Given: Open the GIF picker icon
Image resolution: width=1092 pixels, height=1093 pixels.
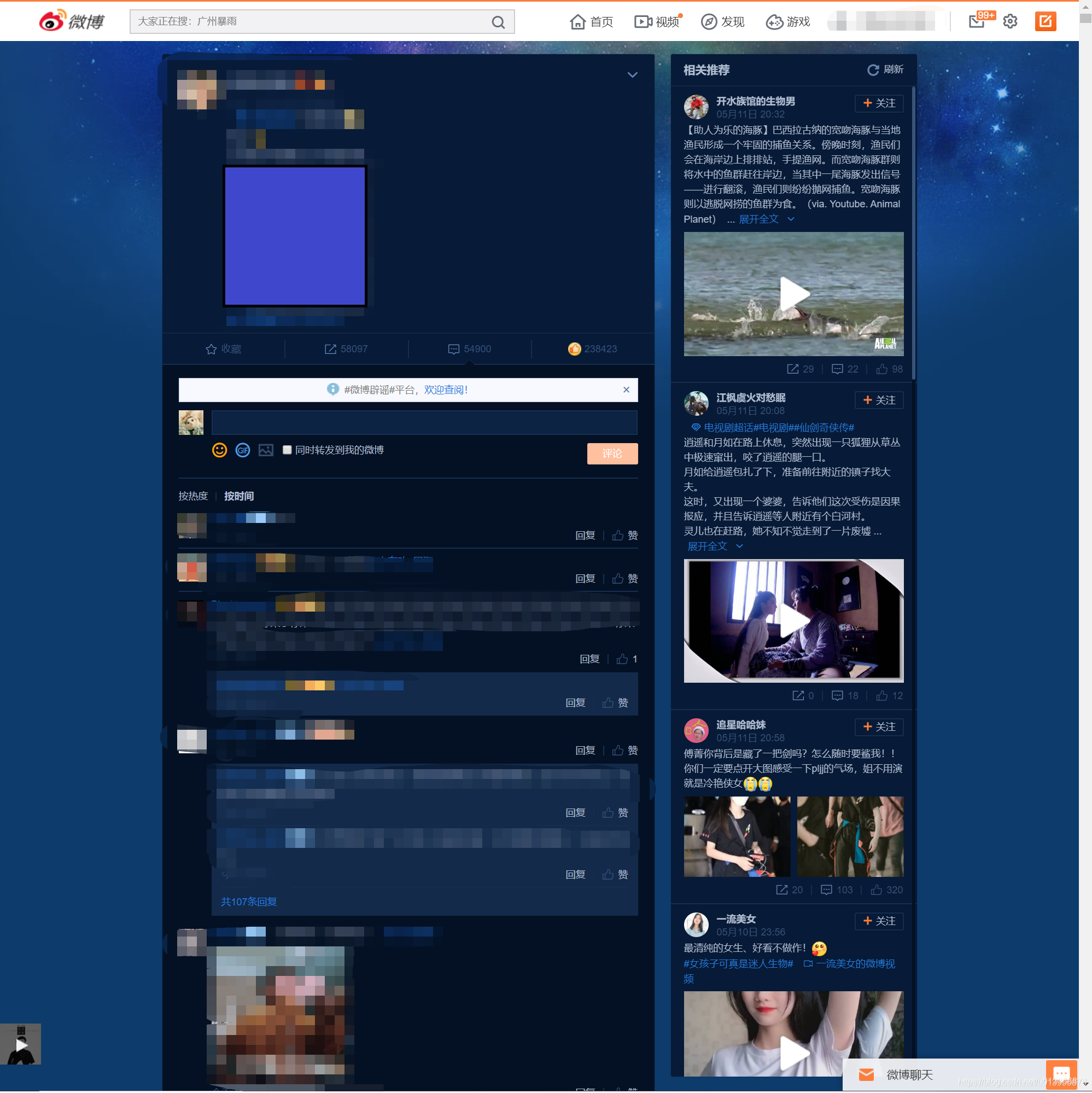Looking at the screenshot, I should 243,450.
